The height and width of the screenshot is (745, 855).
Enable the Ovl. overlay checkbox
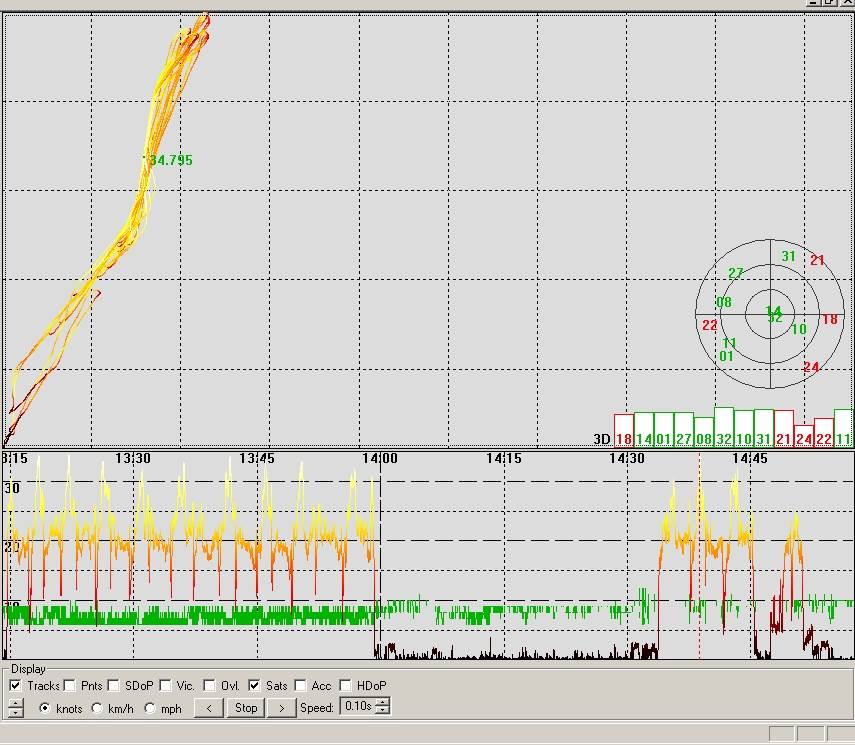(x=209, y=686)
